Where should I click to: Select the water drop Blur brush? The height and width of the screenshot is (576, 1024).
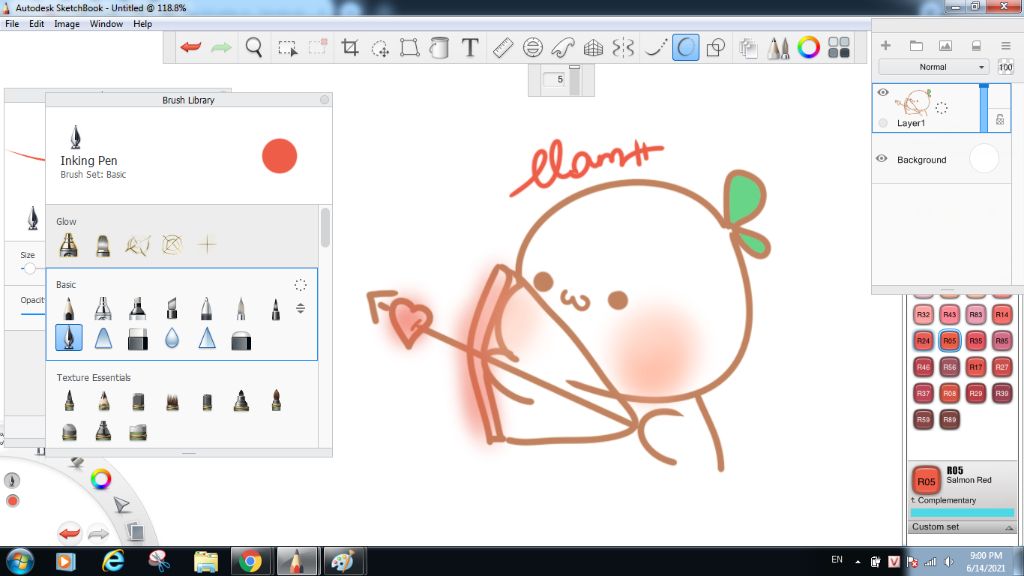coord(172,338)
